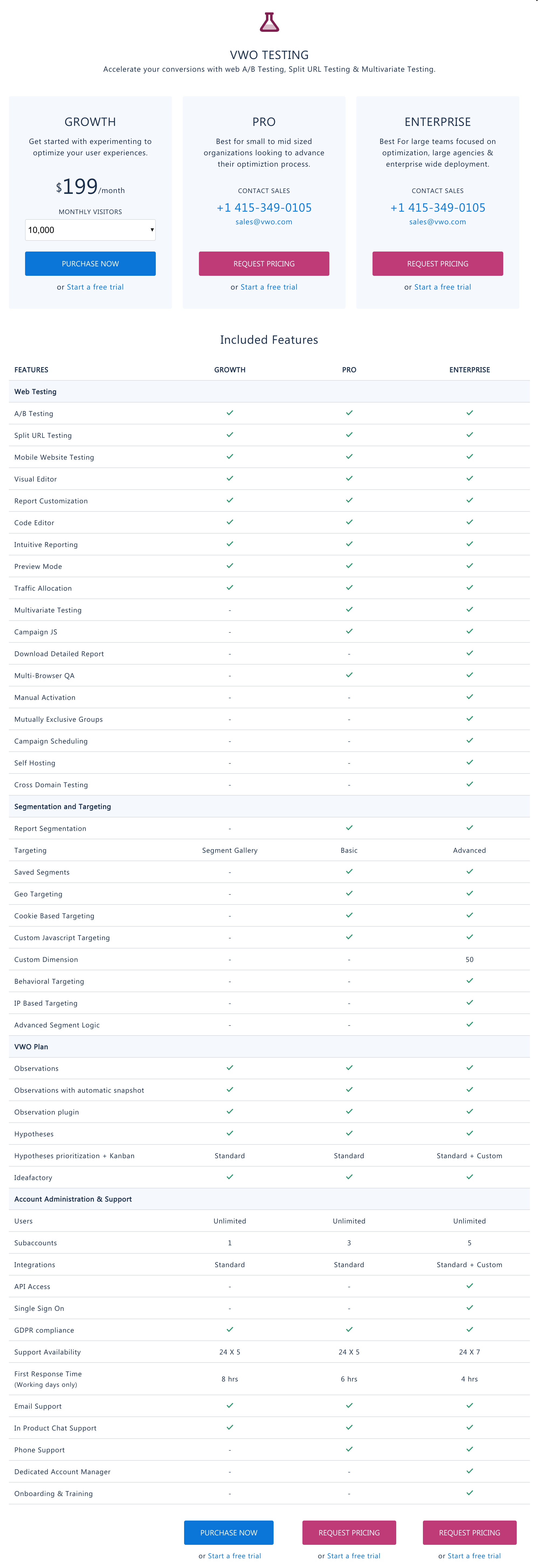The width and height of the screenshot is (538, 1568).
Task: Collapse the Web Testing section
Action: [x=35, y=391]
